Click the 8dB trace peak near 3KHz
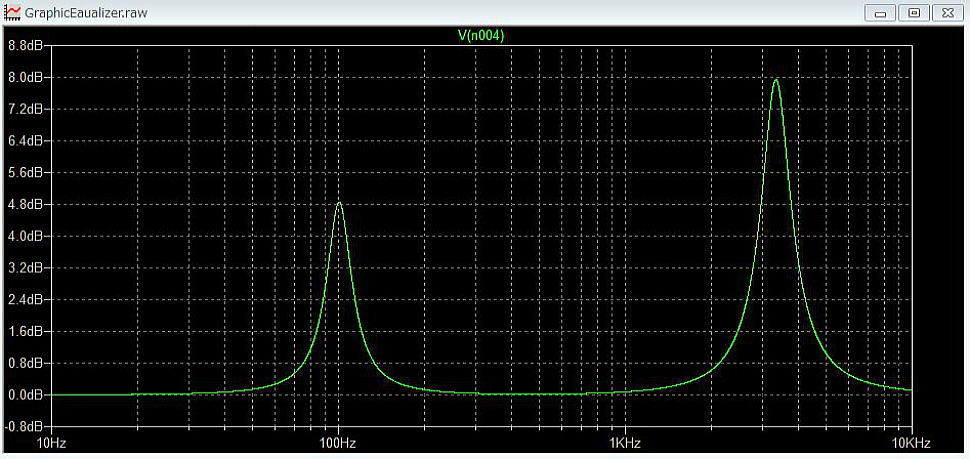This screenshot has width=970, height=459. [x=775, y=80]
